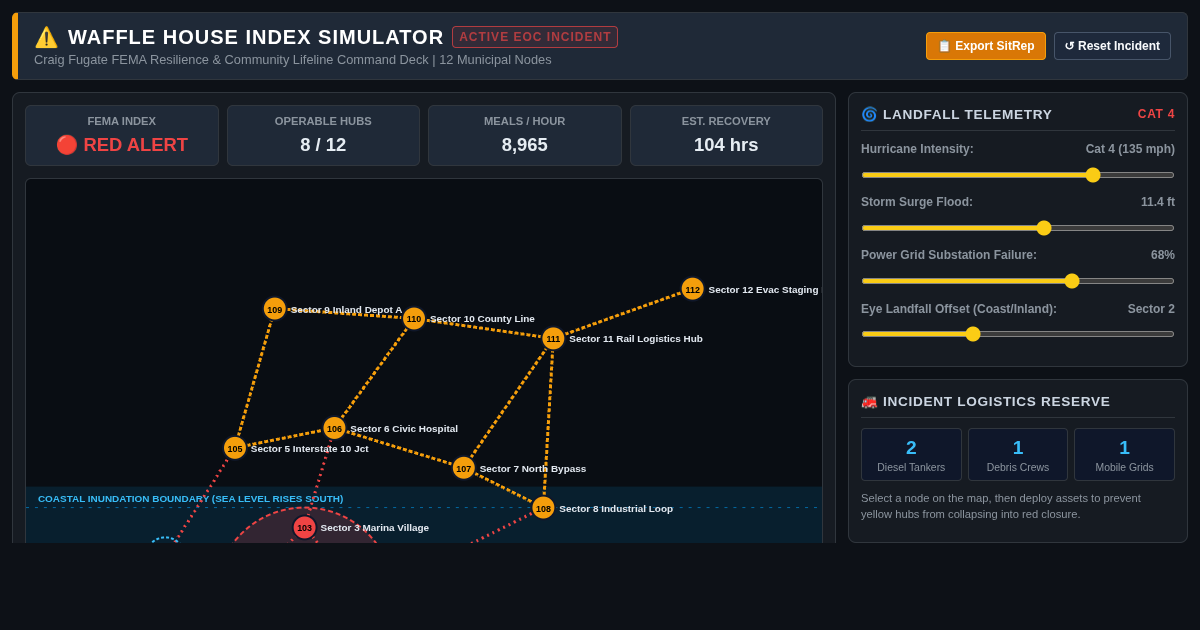1200x630 pixels.
Task: Adjust Power Grid Substation Failure slider
Action: pyautogui.click(x=1018, y=281)
